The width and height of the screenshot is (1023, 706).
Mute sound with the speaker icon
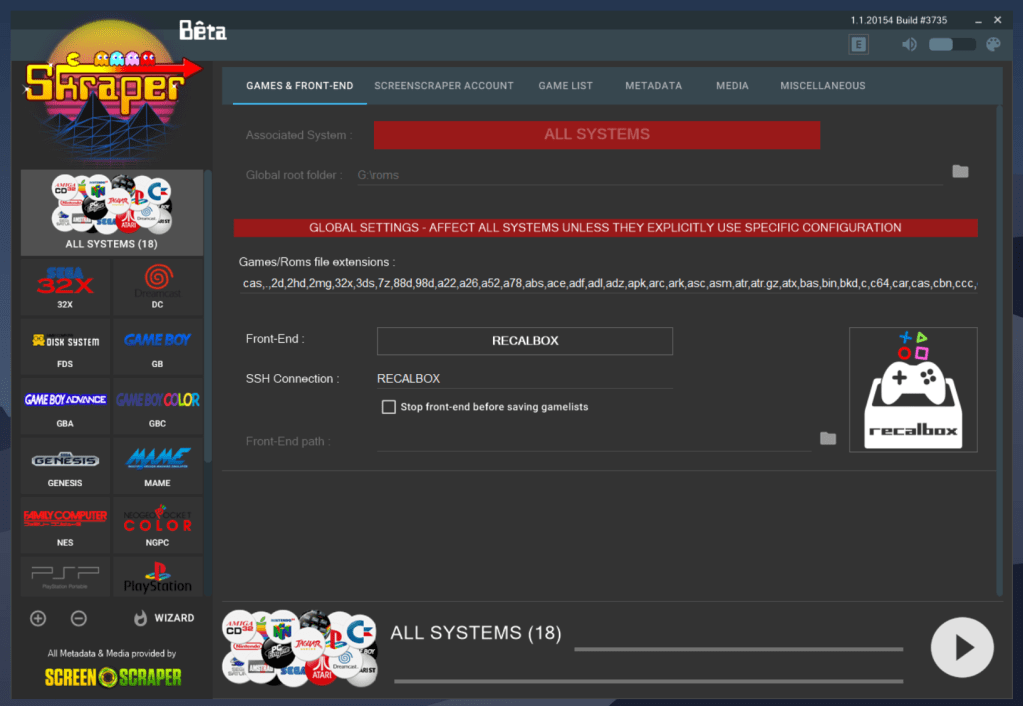point(909,44)
